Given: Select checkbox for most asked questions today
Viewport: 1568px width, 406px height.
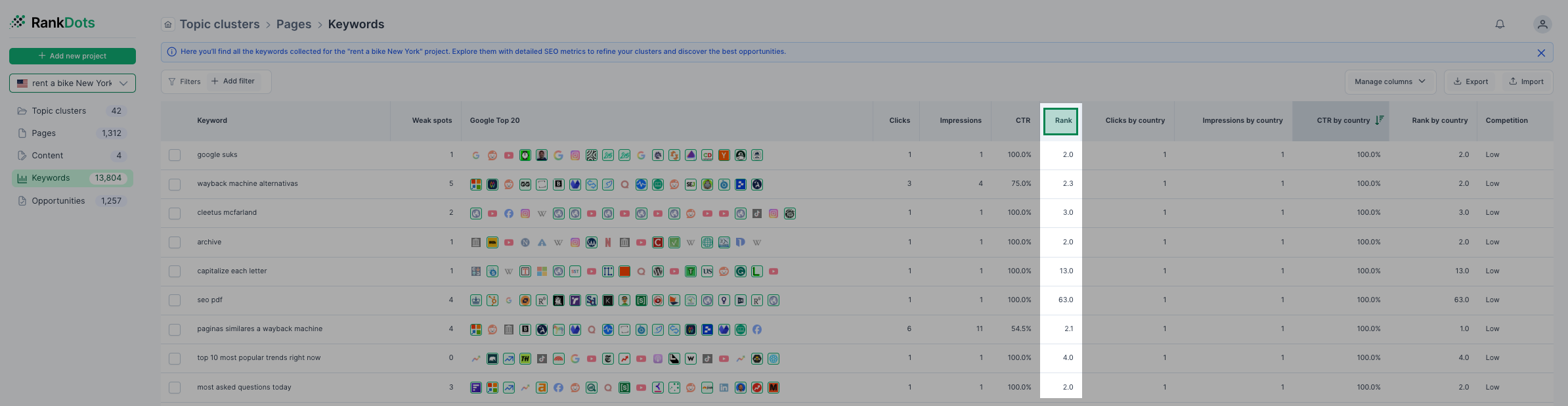Looking at the screenshot, I should 175,388.
